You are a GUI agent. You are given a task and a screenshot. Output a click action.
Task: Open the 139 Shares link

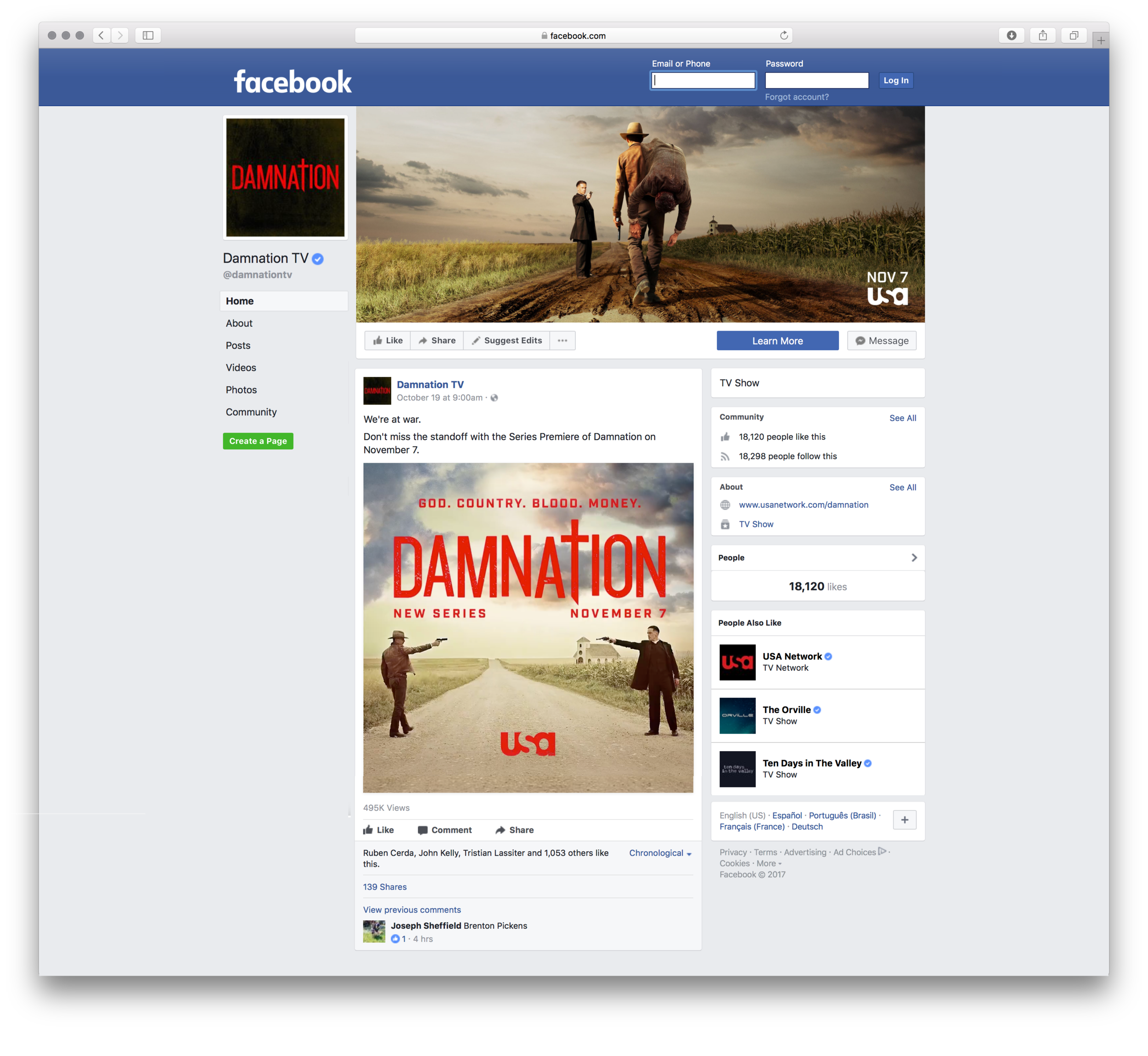[x=384, y=887]
